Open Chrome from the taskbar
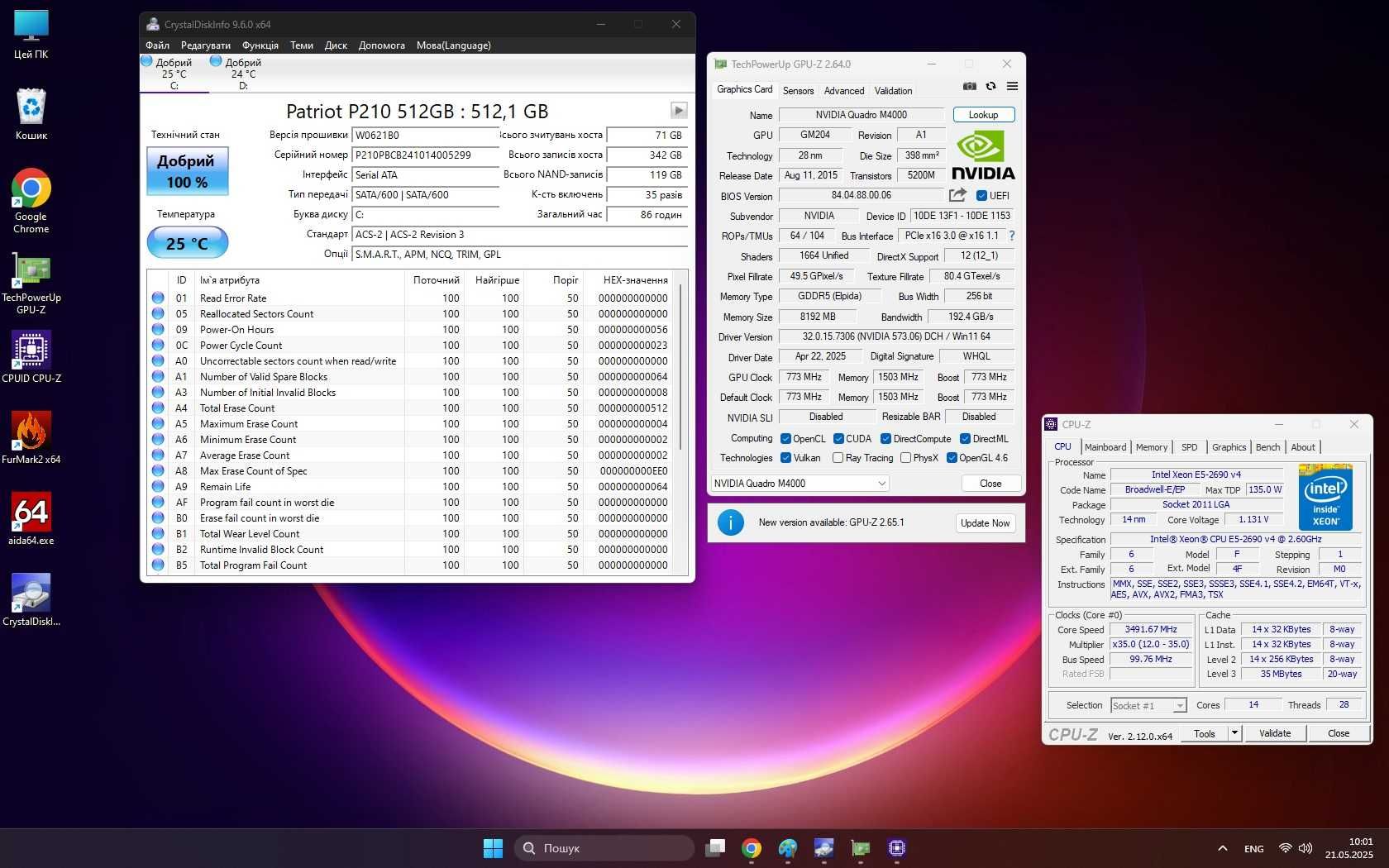Image resolution: width=1389 pixels, height=868 pixels. [752, 848]
